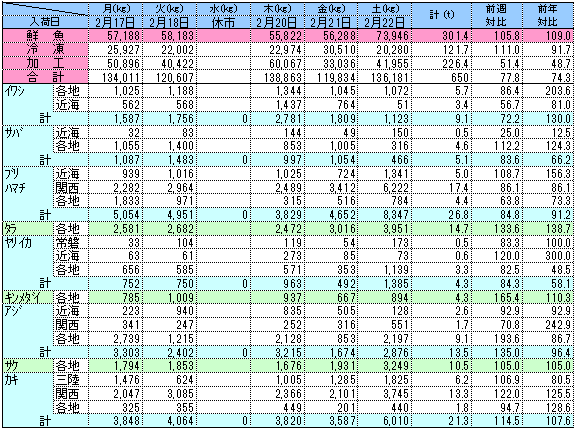Select the 月(kg) column header
Viewport: 576px width, 430px height.
click(115, 9)
